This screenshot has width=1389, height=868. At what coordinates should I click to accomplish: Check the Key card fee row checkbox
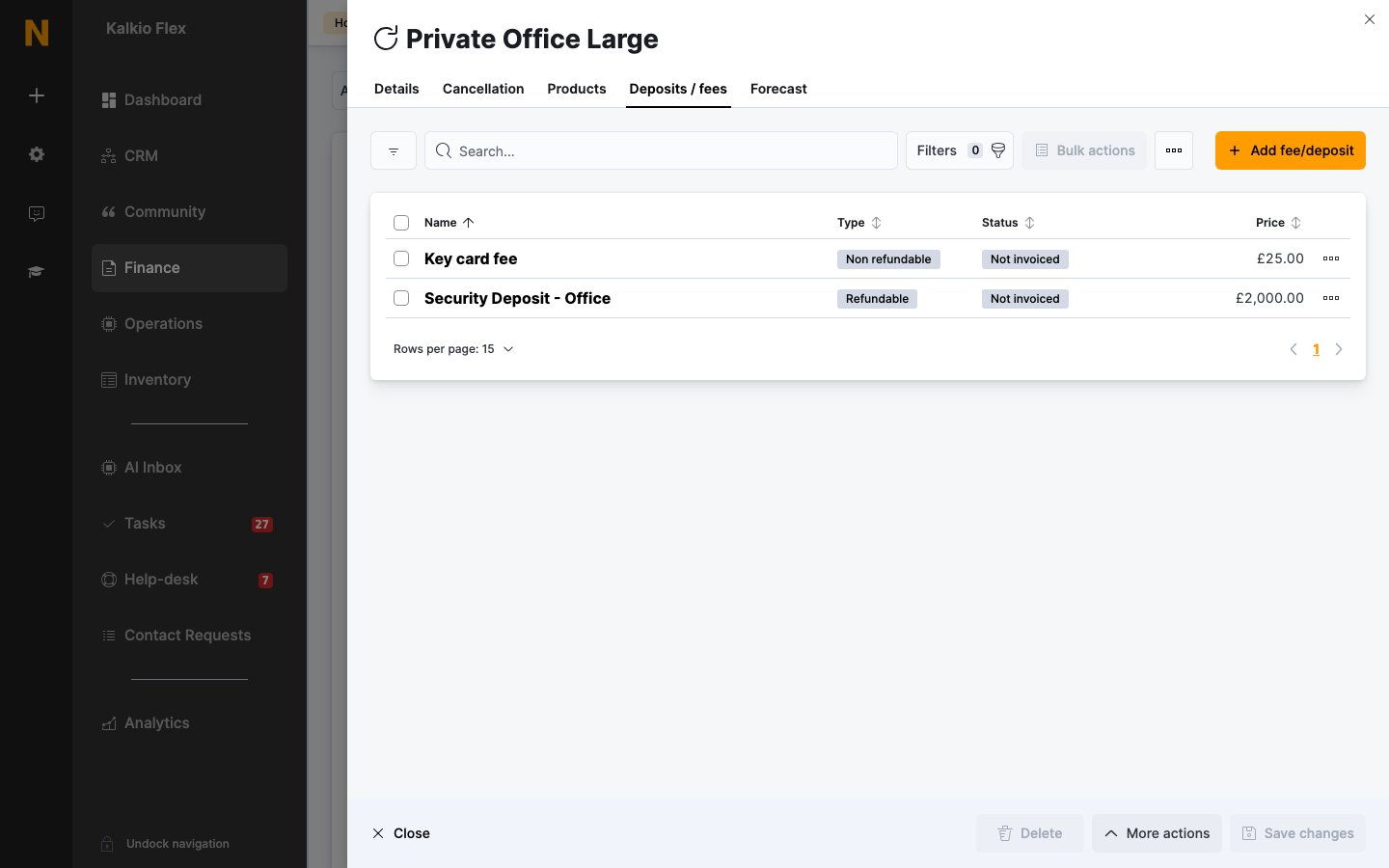(401, 258)
